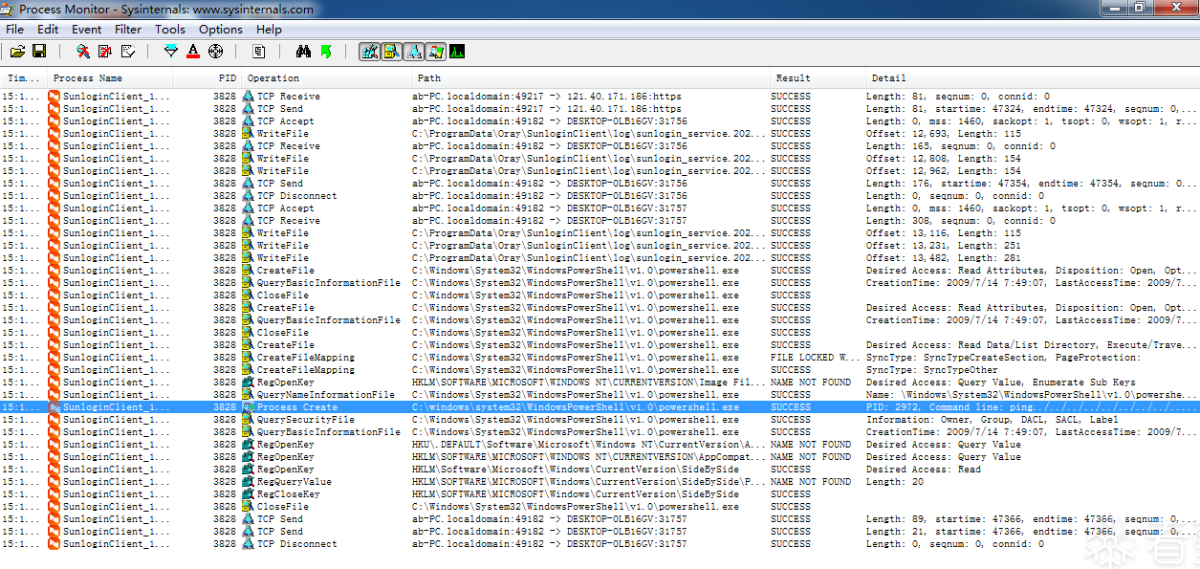Click the Process Monitor title bar app icon
This screenshot has width=1200, height=569.
9,9
